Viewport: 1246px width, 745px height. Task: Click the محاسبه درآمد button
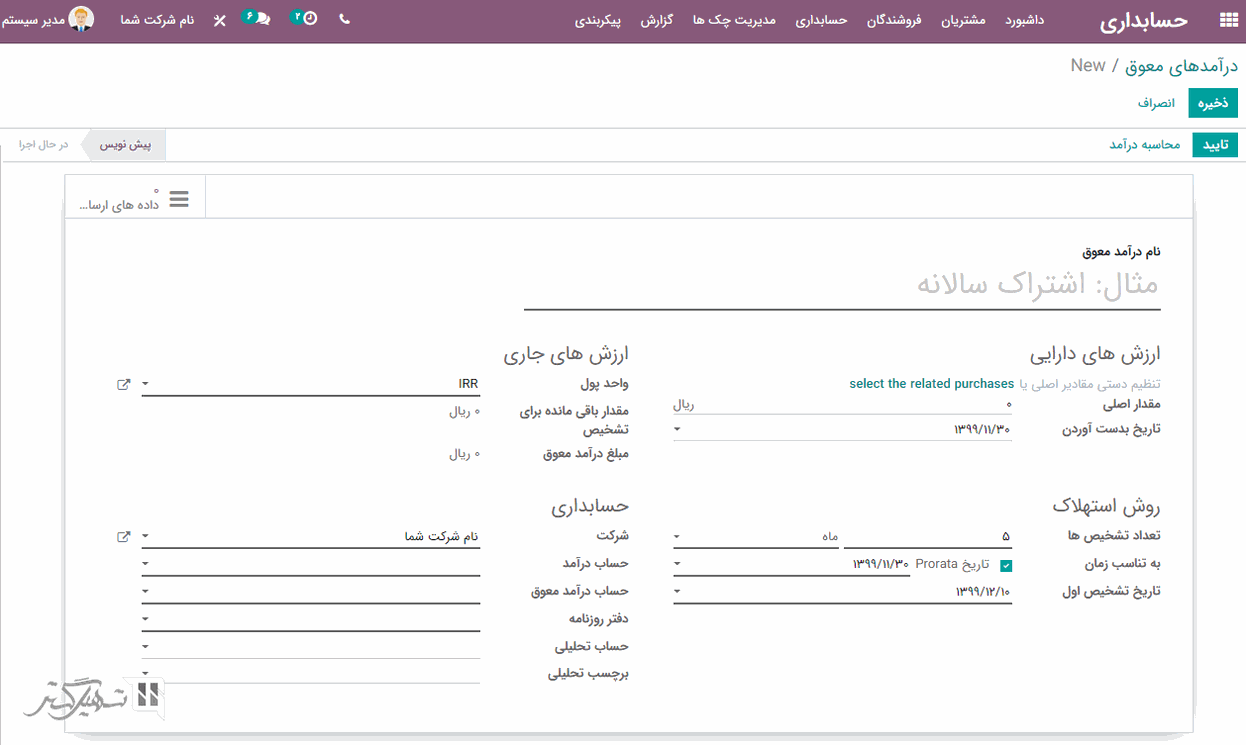1144,145
